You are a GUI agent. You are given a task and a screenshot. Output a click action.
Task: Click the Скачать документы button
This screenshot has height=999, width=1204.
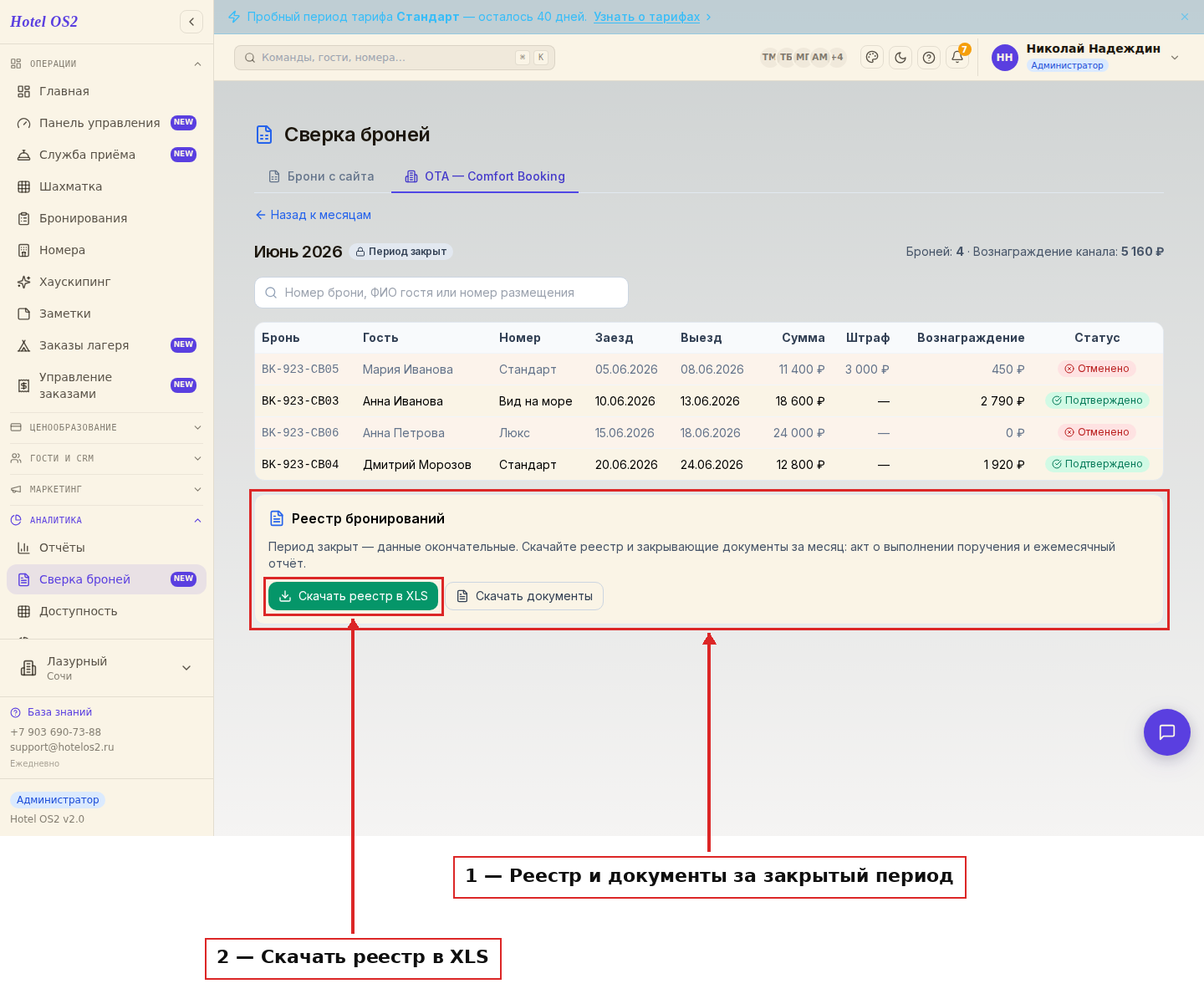[524, 596]
